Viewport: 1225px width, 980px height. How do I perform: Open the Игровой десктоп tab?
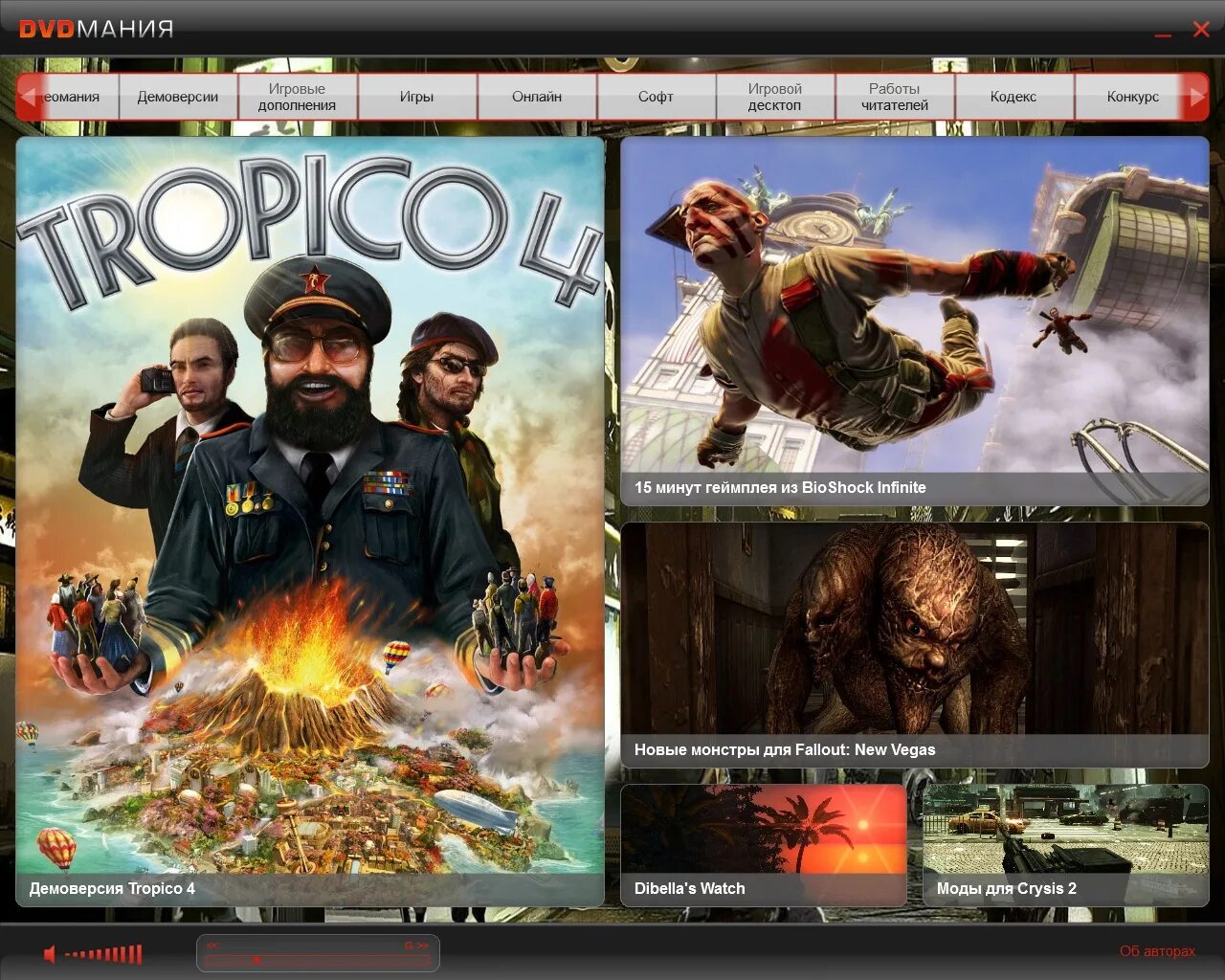[775, 97]
